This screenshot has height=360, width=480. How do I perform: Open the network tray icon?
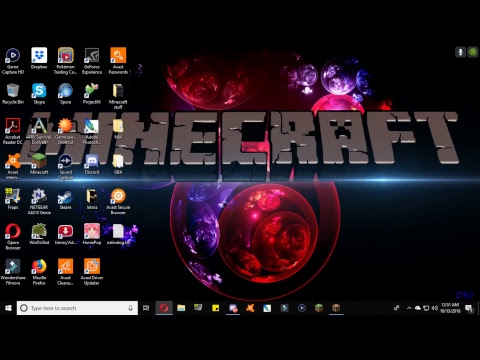click(426, 308)
